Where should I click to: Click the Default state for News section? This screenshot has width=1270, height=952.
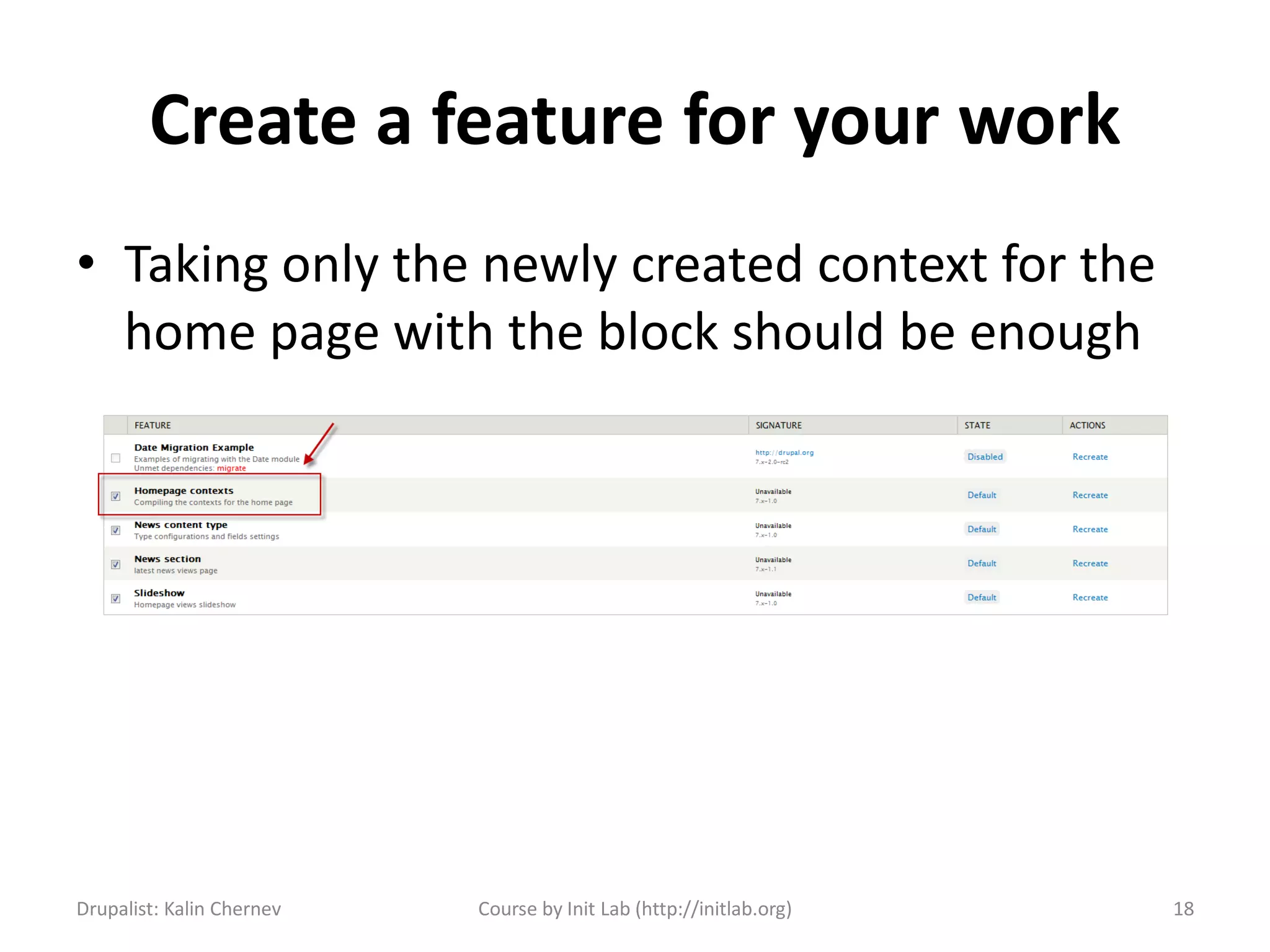pos(982,563)
